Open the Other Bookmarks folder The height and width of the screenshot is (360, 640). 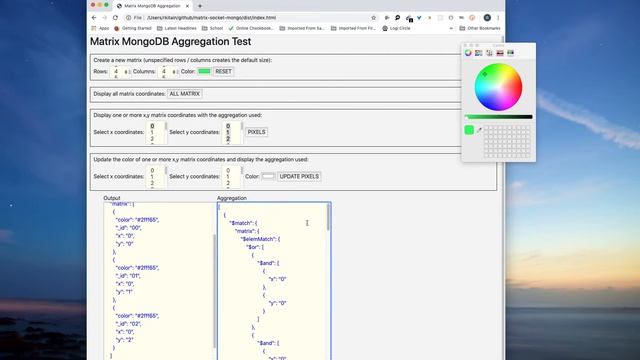coord(480,28)
